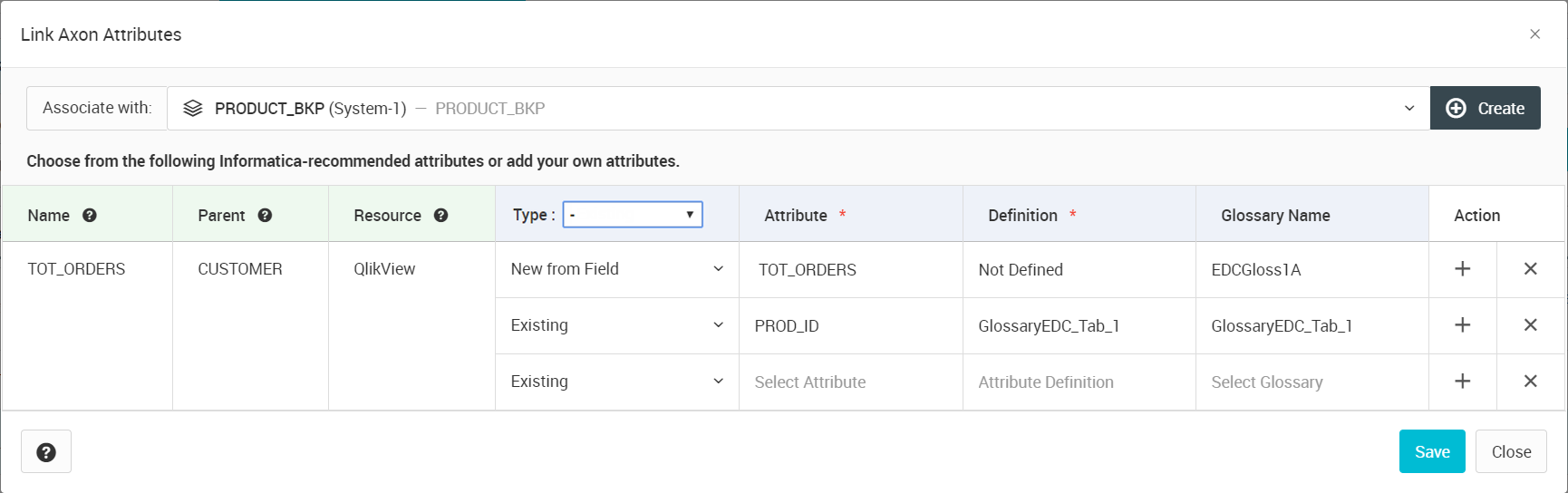Click the Not Defined definition field

point(1079,270)
